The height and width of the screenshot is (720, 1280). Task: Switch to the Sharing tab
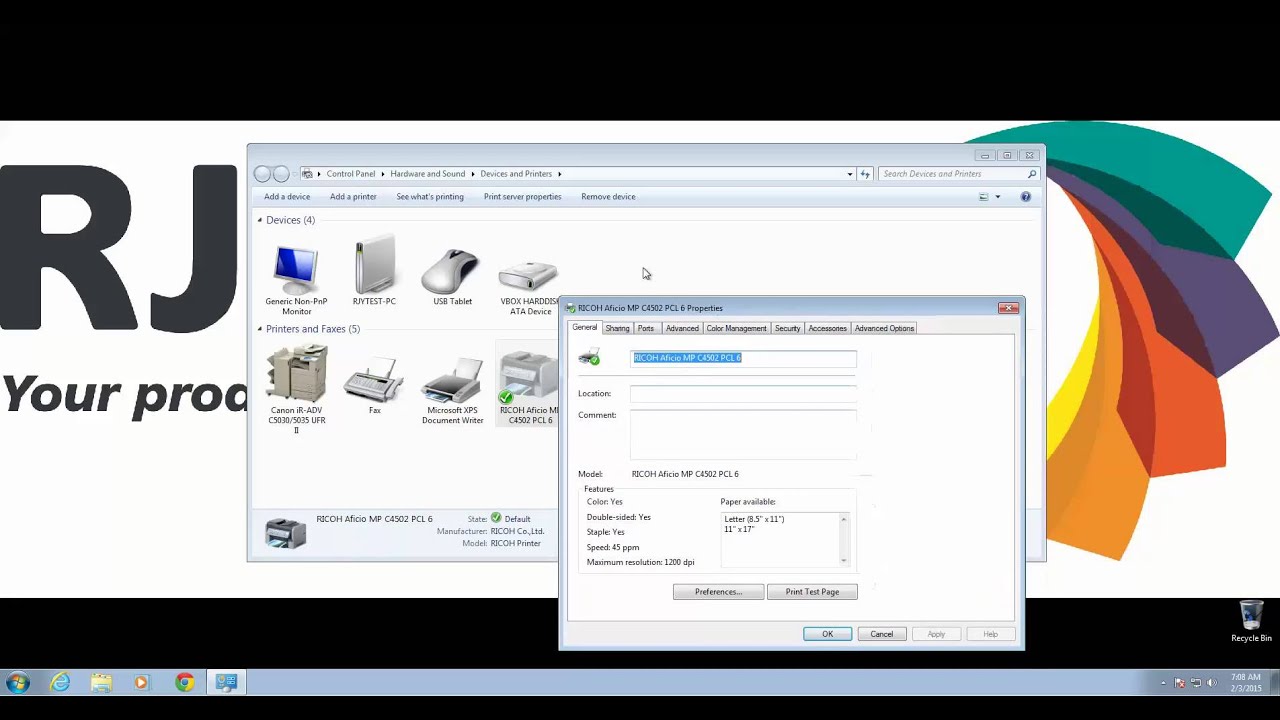click(617, 328)
